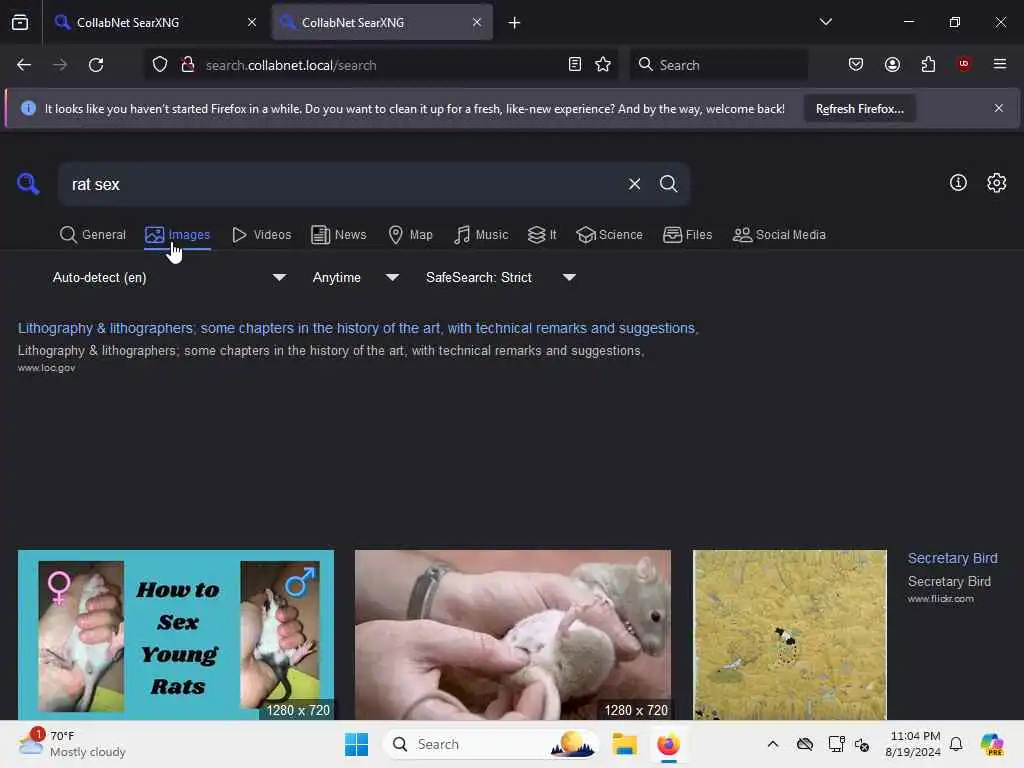Go back to previous page

pyautogui.click(x=24, y=65)
